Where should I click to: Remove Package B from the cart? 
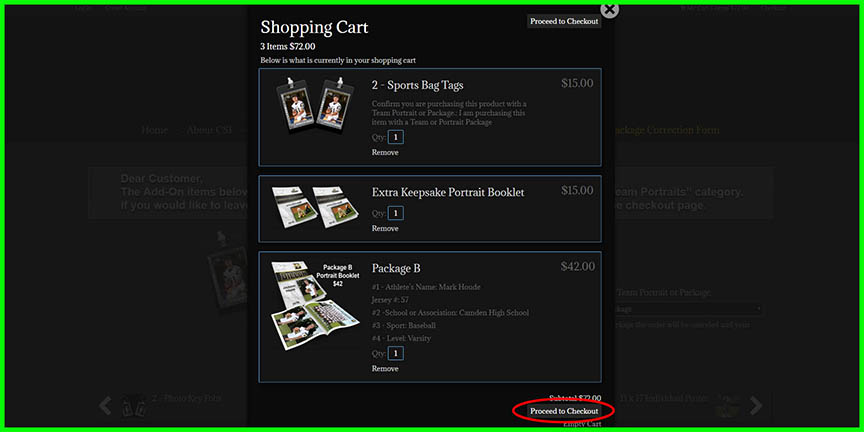click(x=385, y=369)
